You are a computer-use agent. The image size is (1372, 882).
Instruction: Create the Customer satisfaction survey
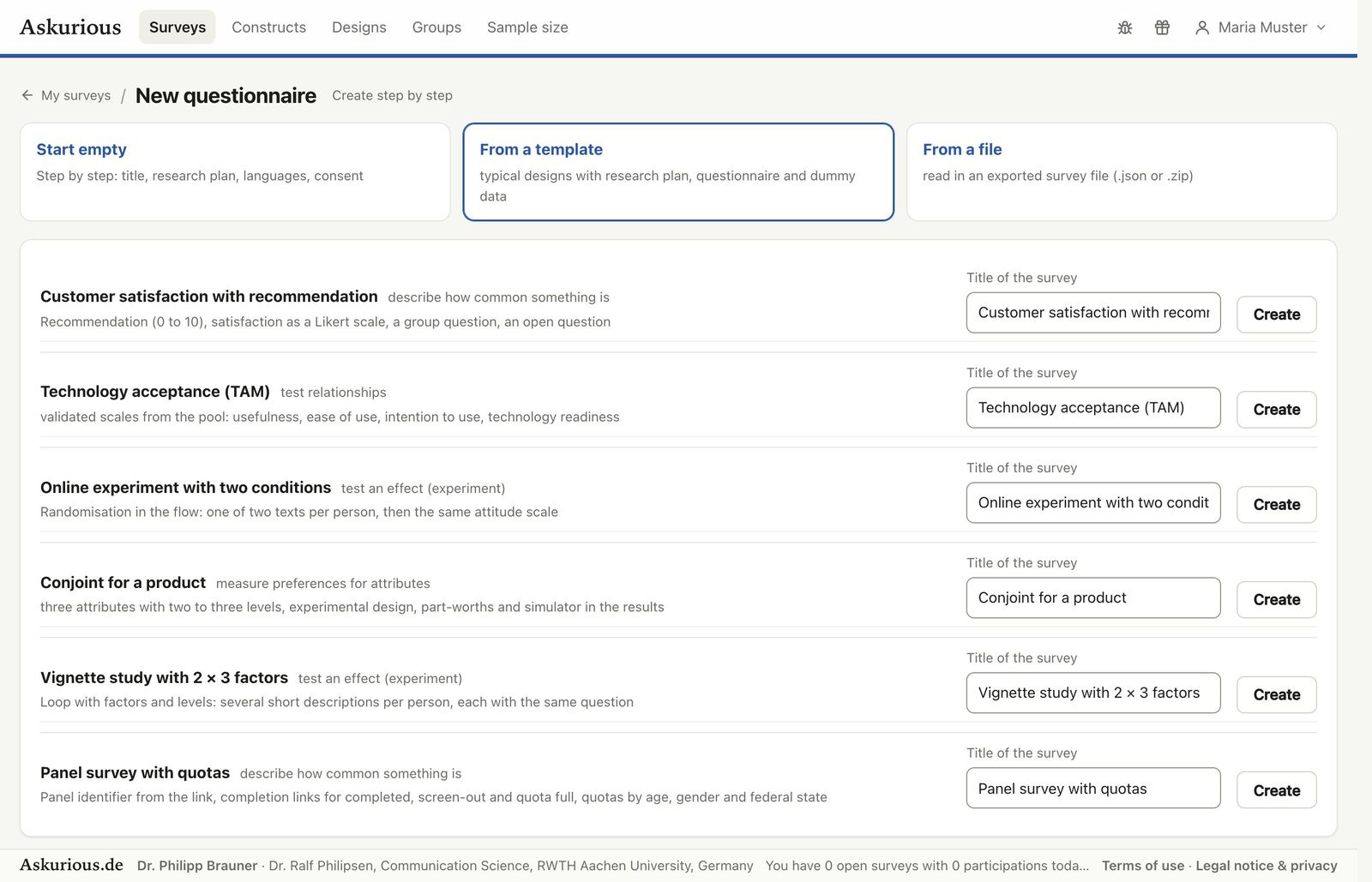click(x=1276, y=314)
